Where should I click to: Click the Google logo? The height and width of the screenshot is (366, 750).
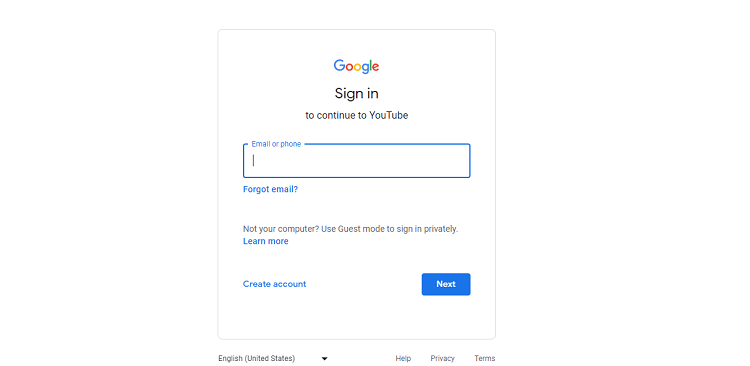(x=356, y=67)
